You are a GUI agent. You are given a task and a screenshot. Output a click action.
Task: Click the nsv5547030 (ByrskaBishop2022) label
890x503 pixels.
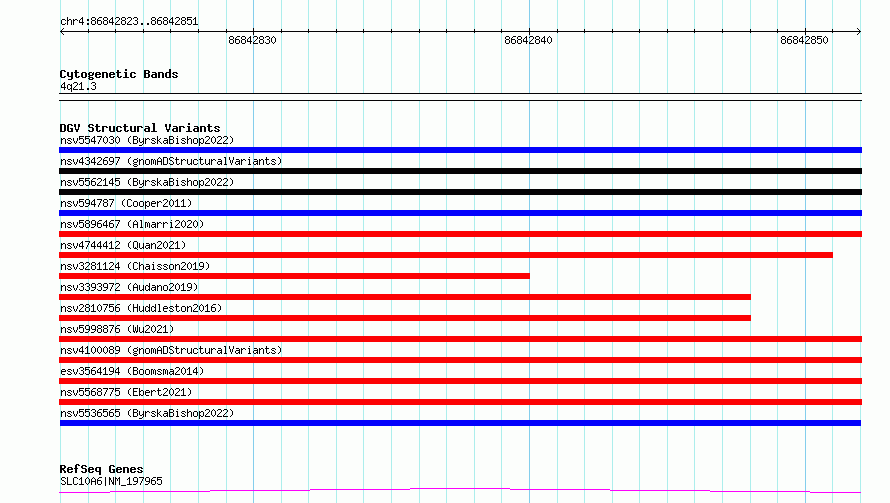coord(147,140)
